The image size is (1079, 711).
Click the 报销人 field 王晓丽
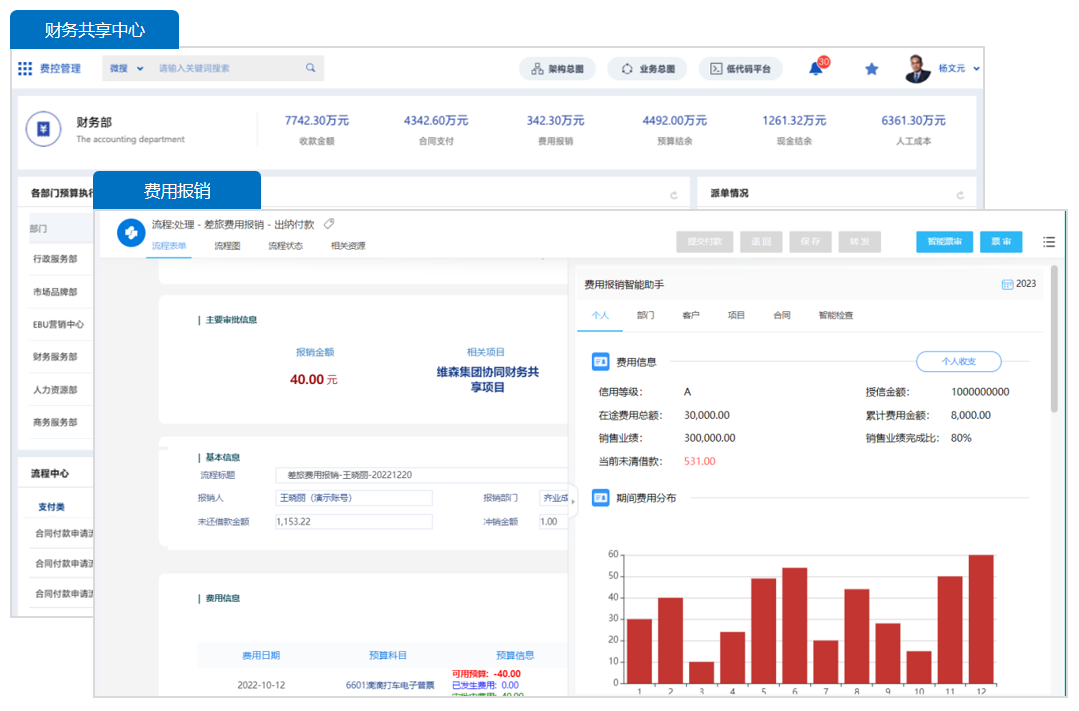[354, 498]
